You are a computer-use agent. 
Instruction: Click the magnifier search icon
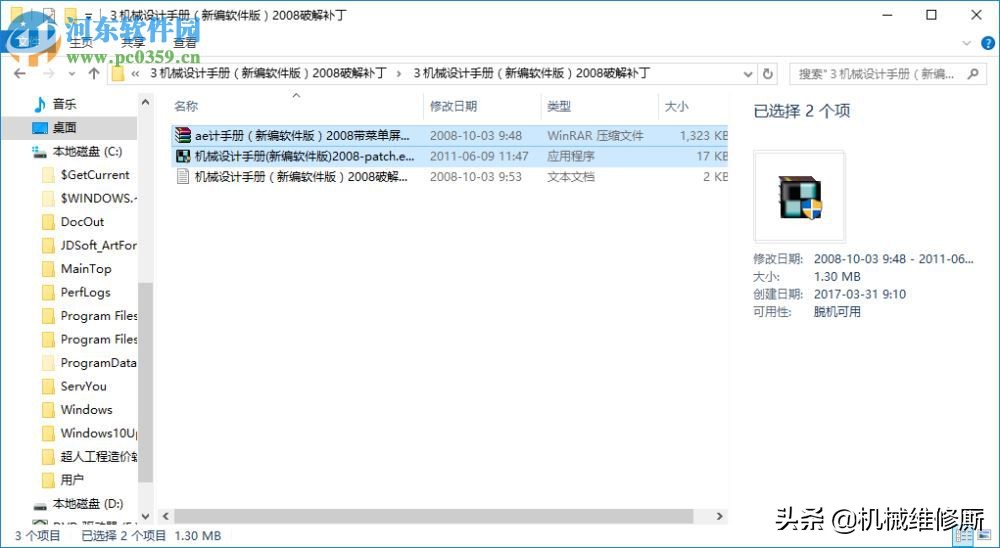pyautogui.click(x=973, y=74)
